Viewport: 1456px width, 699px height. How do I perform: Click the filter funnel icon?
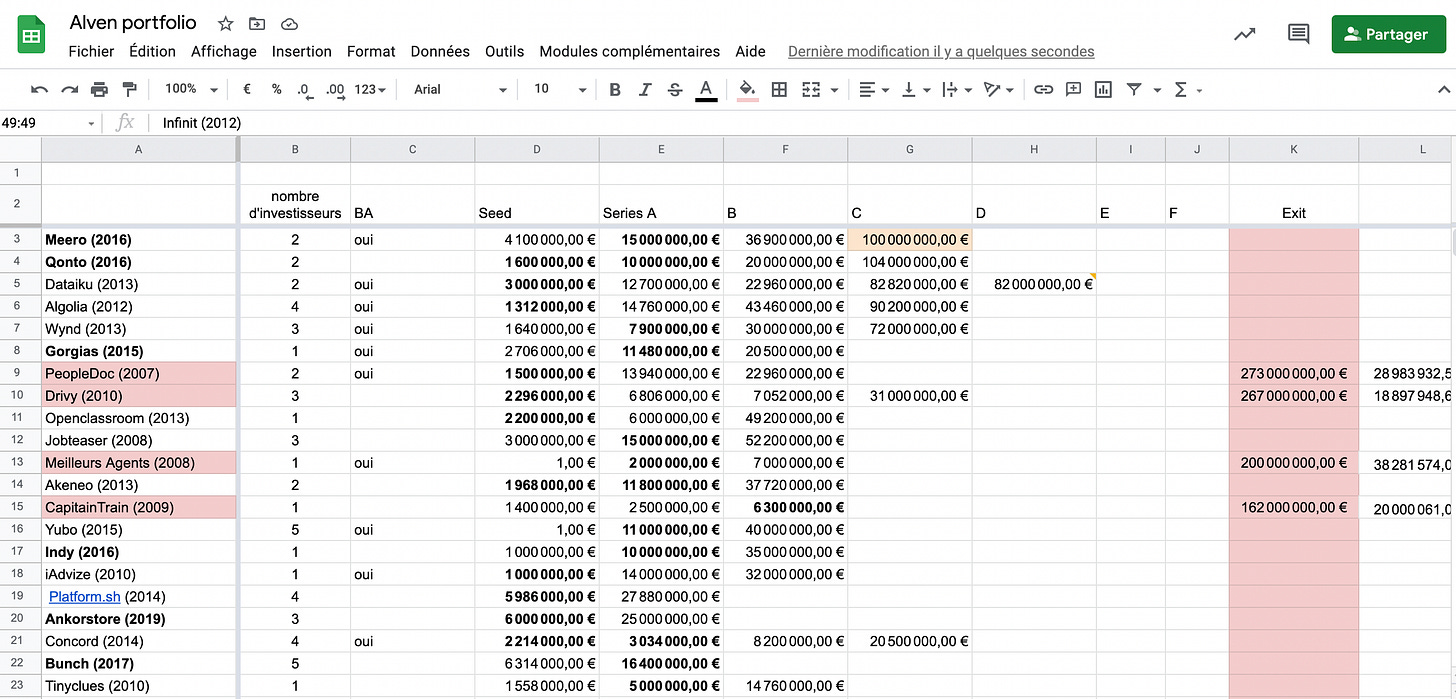click(1134, 89)
